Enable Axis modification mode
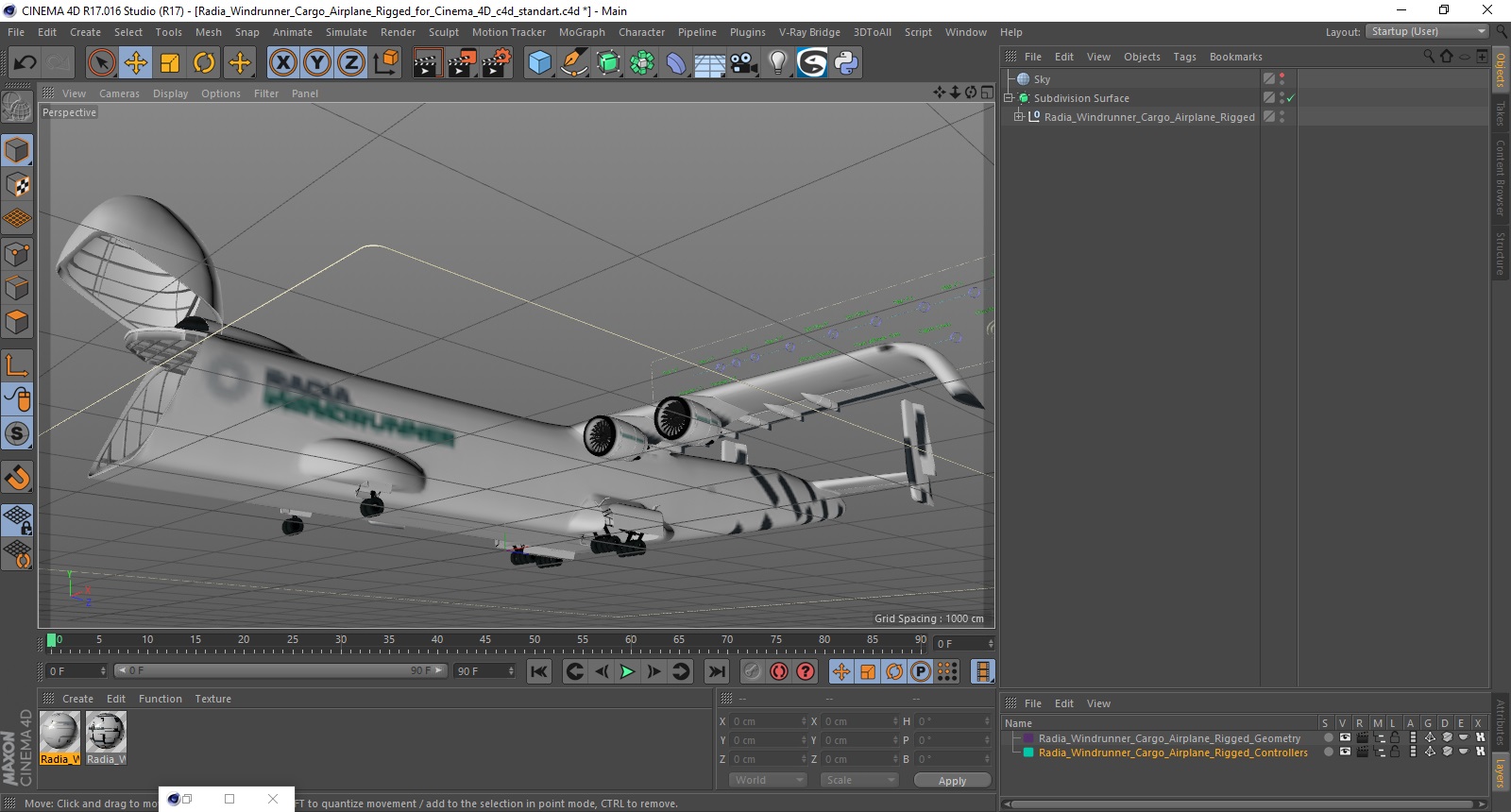This screenshot has width=1511, height=812. (x=17, y=364)
